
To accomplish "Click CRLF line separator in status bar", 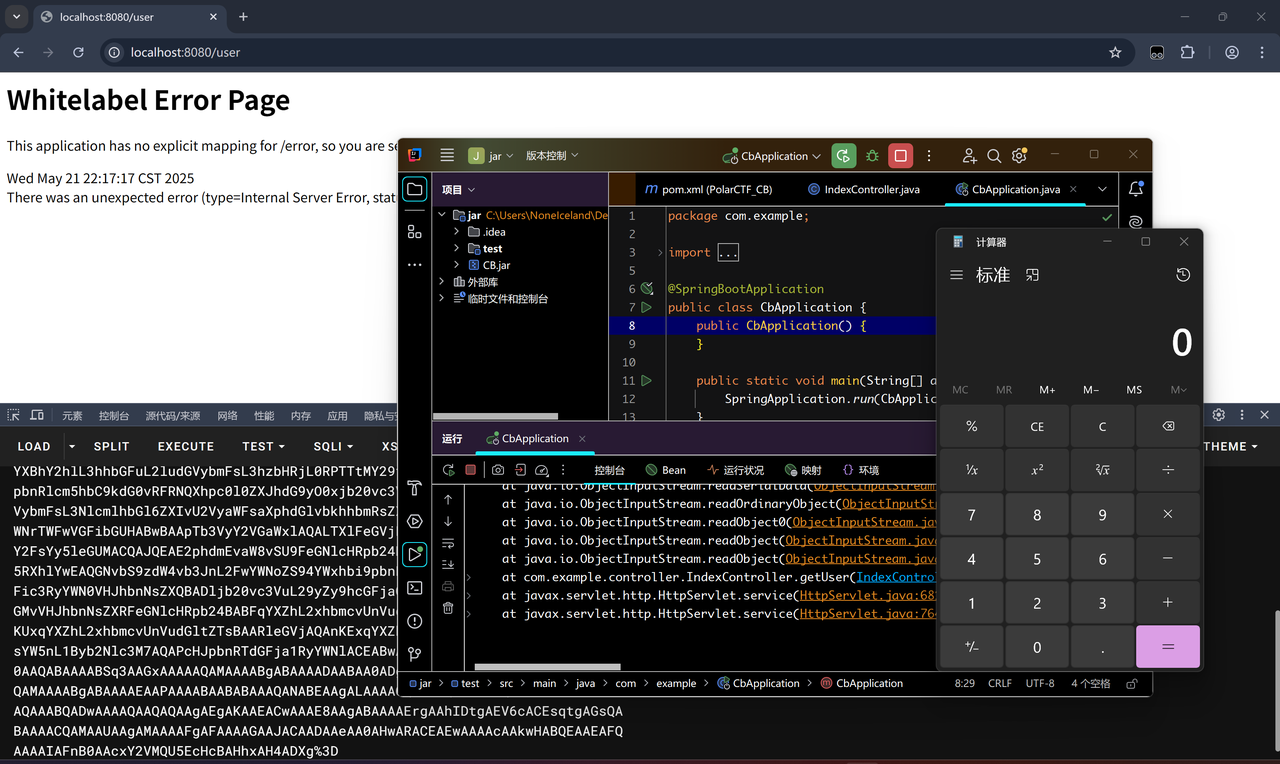I will pyautogui.click(x=1000, y=684).
